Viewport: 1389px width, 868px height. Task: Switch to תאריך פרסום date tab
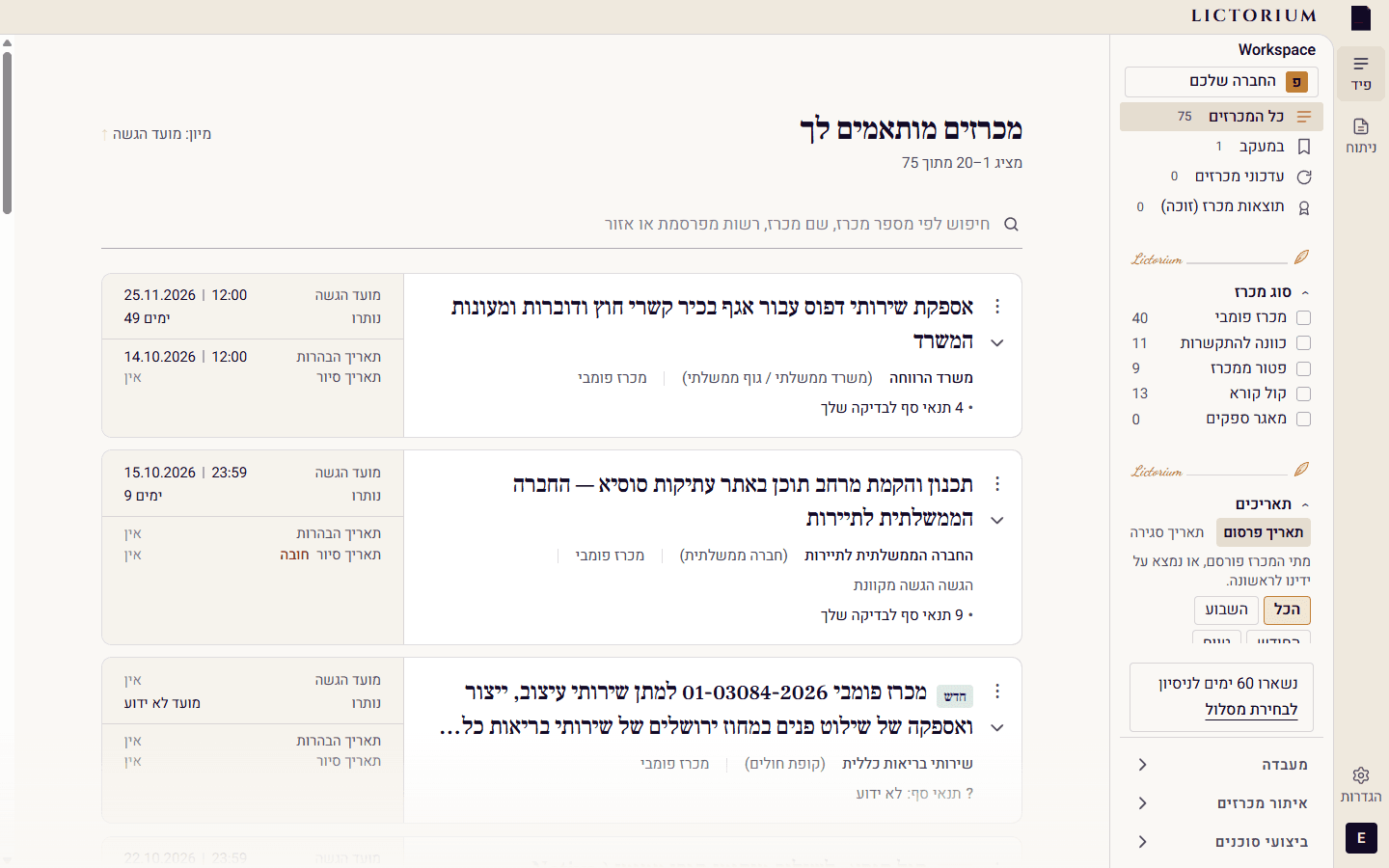[1263, 532]
